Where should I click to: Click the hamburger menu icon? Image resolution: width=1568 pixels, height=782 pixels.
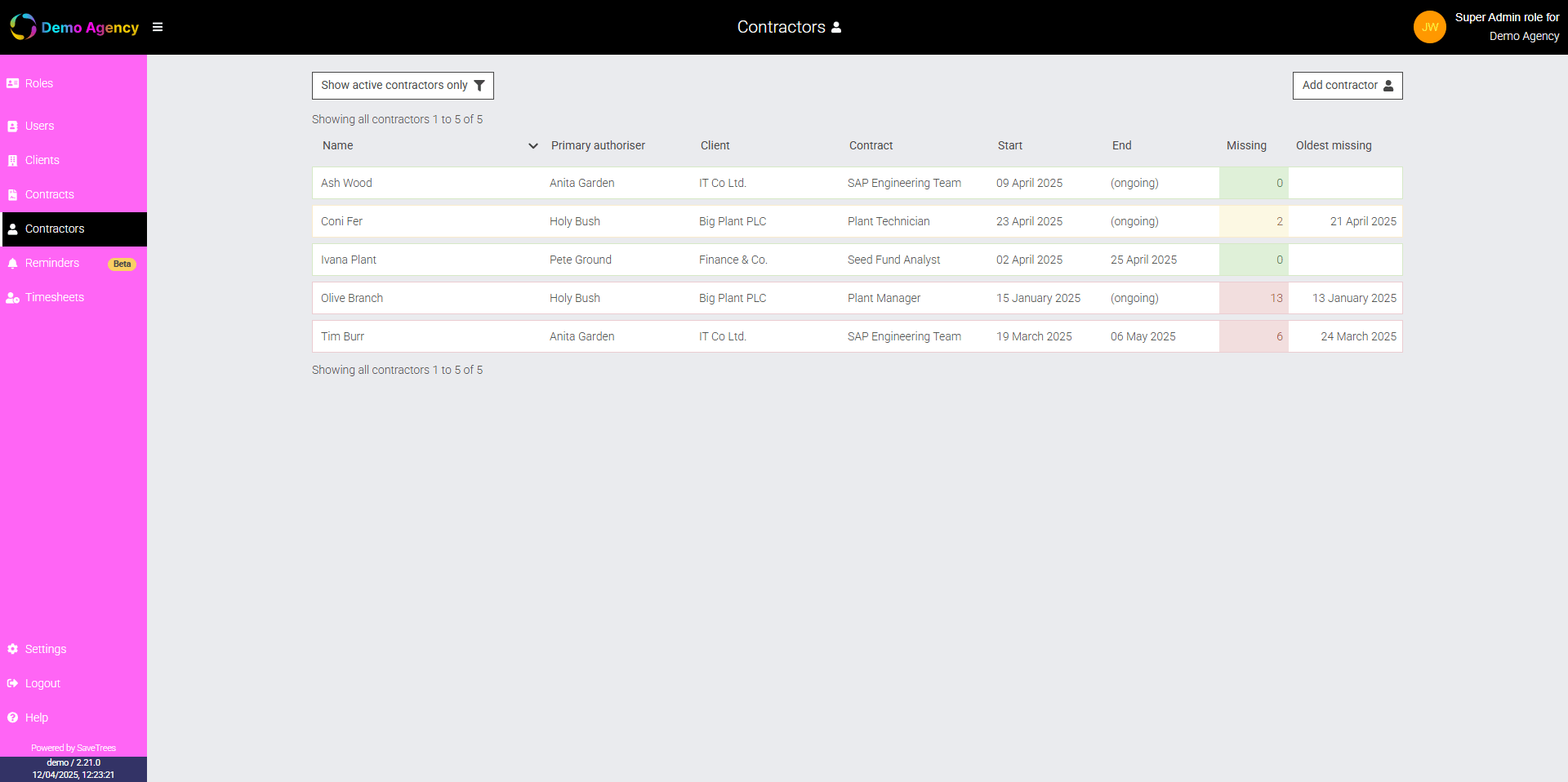pos(158,27)
